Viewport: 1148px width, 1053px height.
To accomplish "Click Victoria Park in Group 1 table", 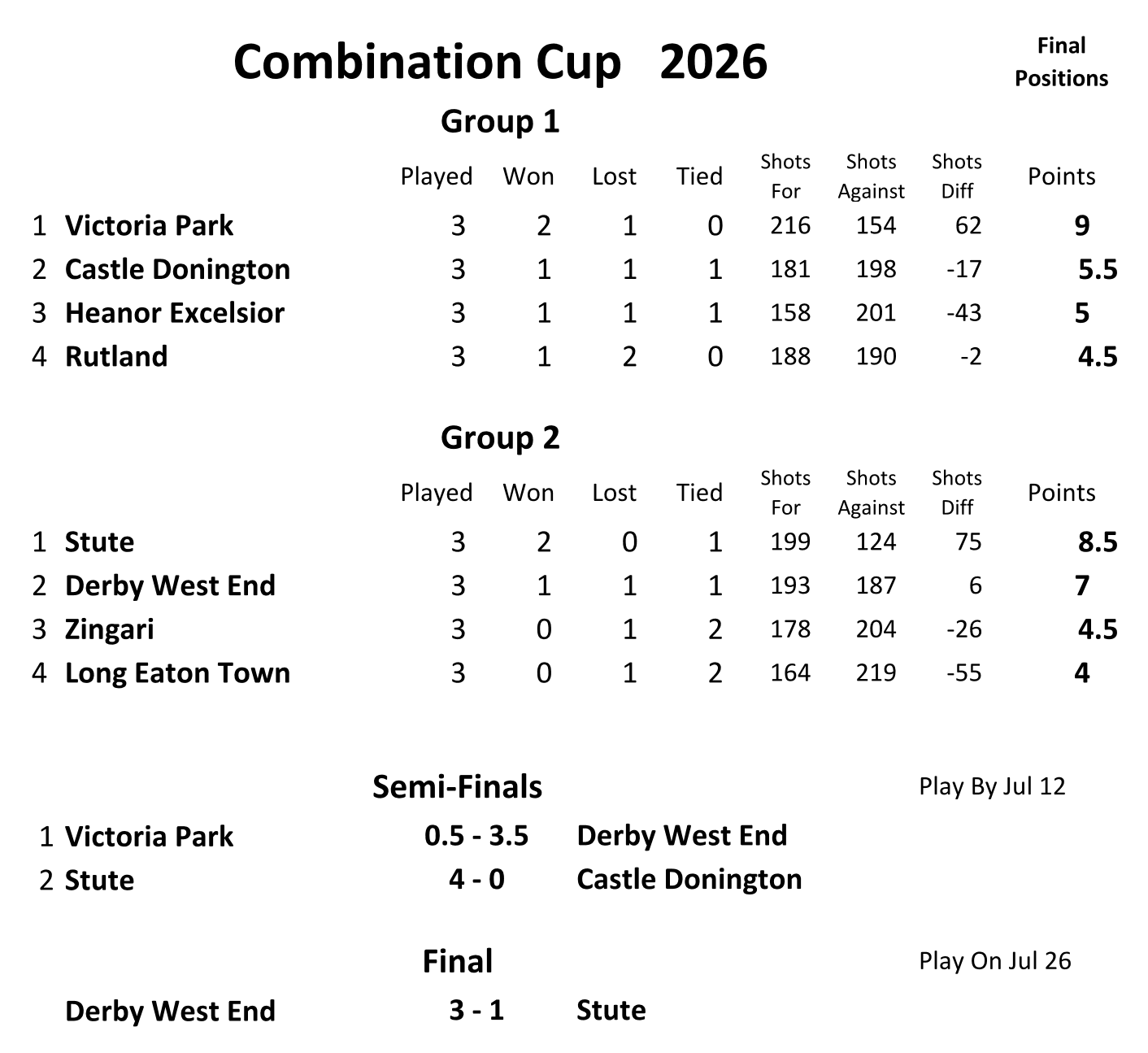I will 149,225.
